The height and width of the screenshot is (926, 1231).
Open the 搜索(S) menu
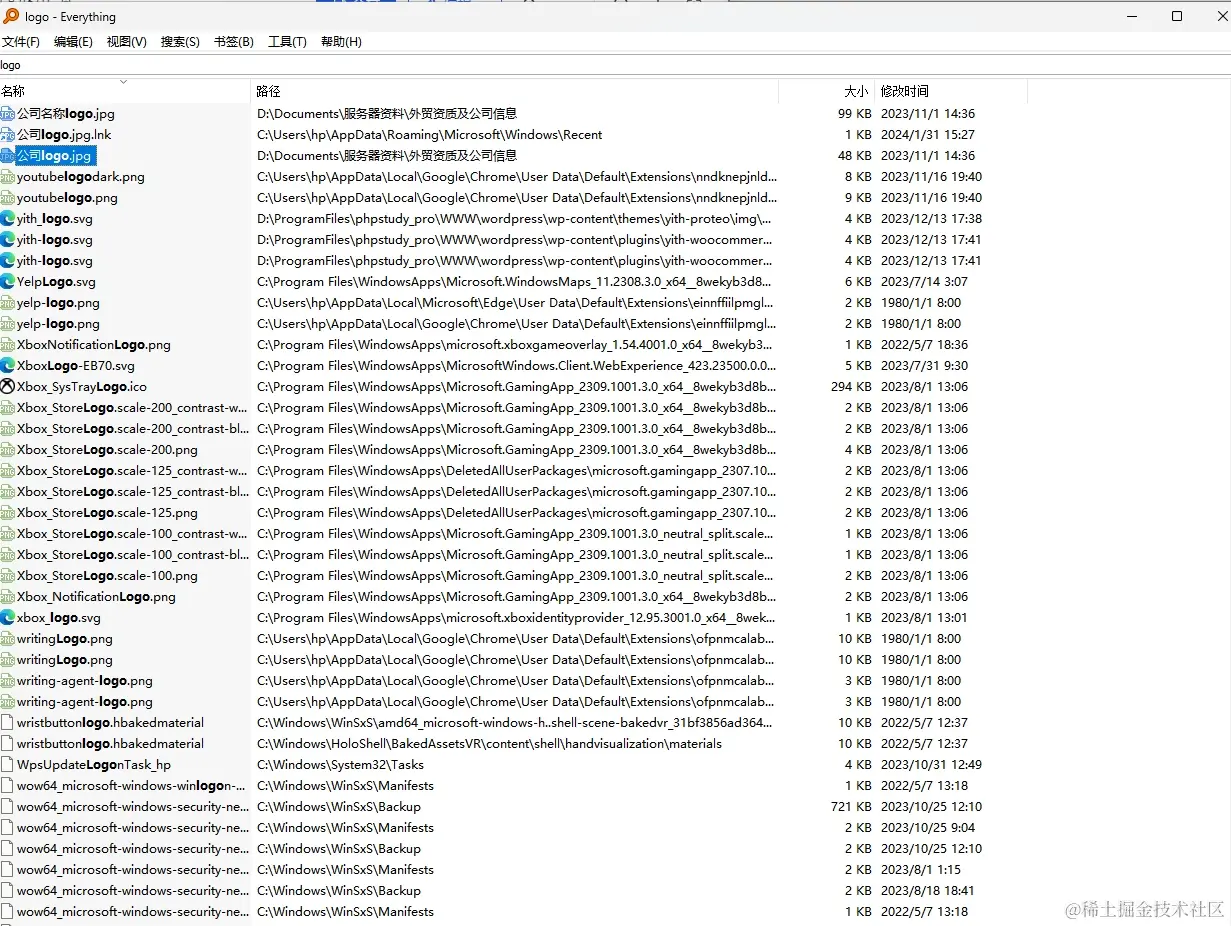[x=180, y=42]
